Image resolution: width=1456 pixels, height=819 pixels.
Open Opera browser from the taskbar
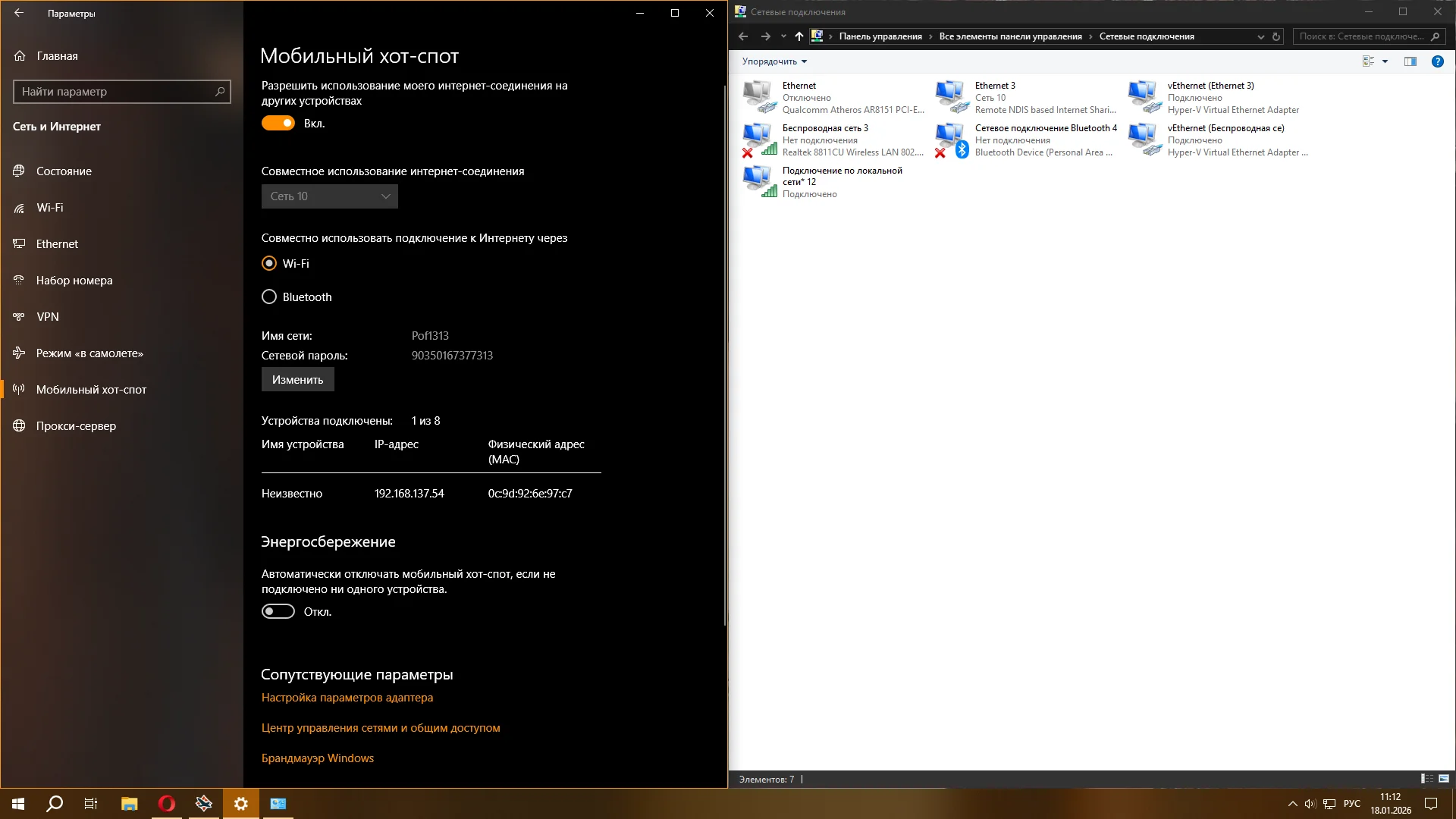click(x=167, y=804)
